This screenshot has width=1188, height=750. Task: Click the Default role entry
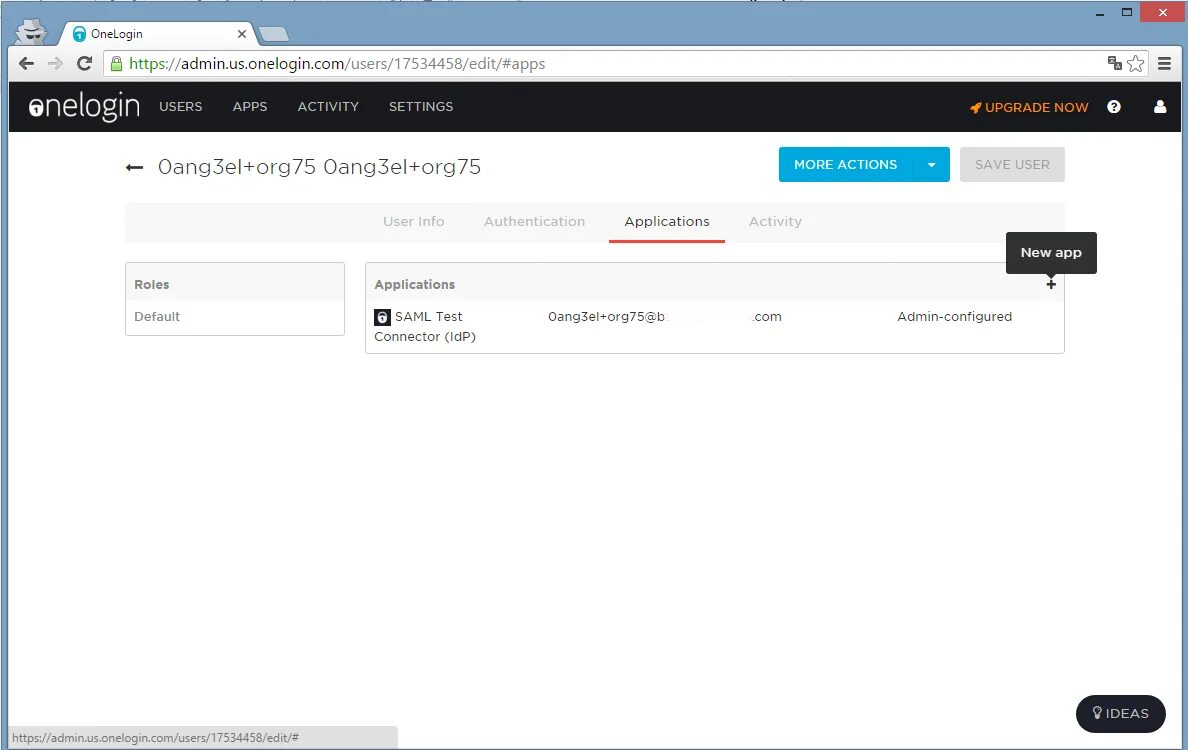(x=157, y=317)
